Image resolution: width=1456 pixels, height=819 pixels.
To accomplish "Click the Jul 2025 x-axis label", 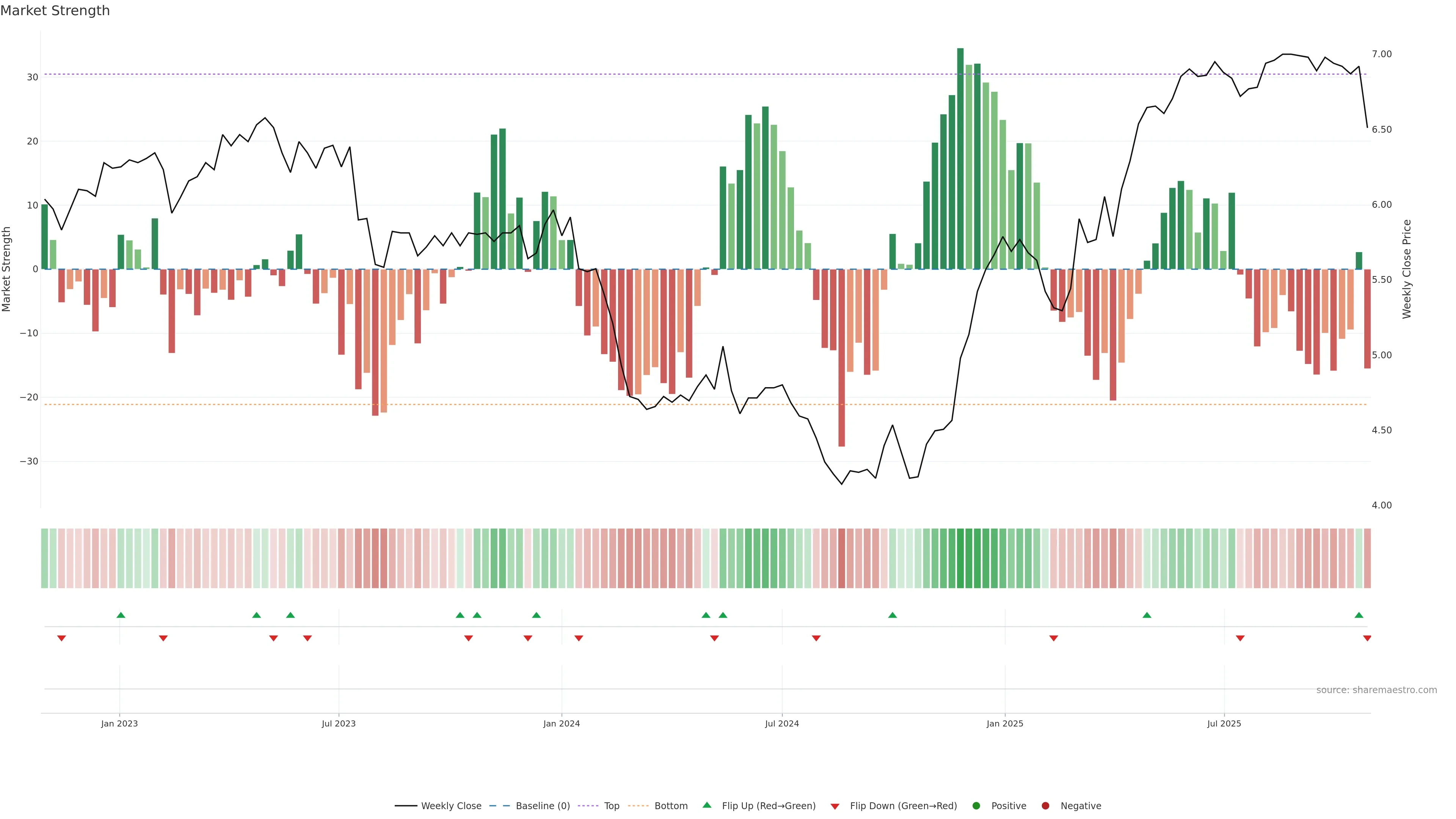I will [1224, 723].
